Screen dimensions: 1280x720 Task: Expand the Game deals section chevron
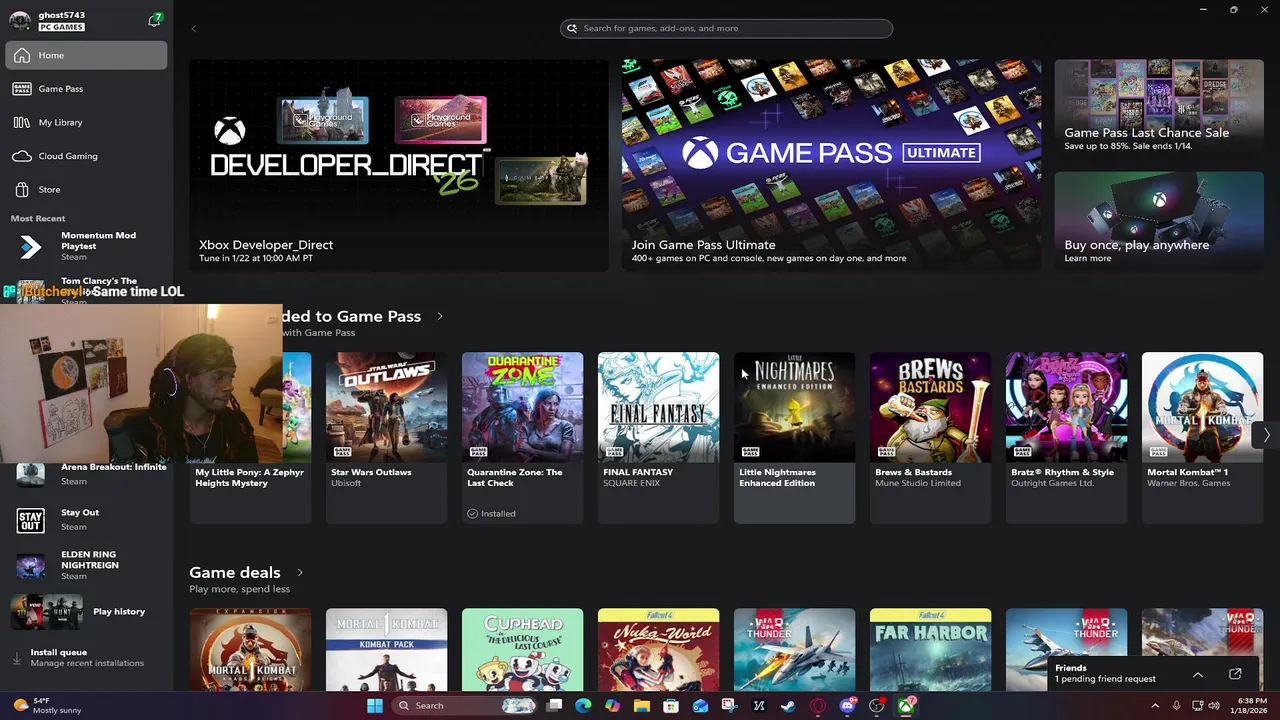[x=299, y=572]
